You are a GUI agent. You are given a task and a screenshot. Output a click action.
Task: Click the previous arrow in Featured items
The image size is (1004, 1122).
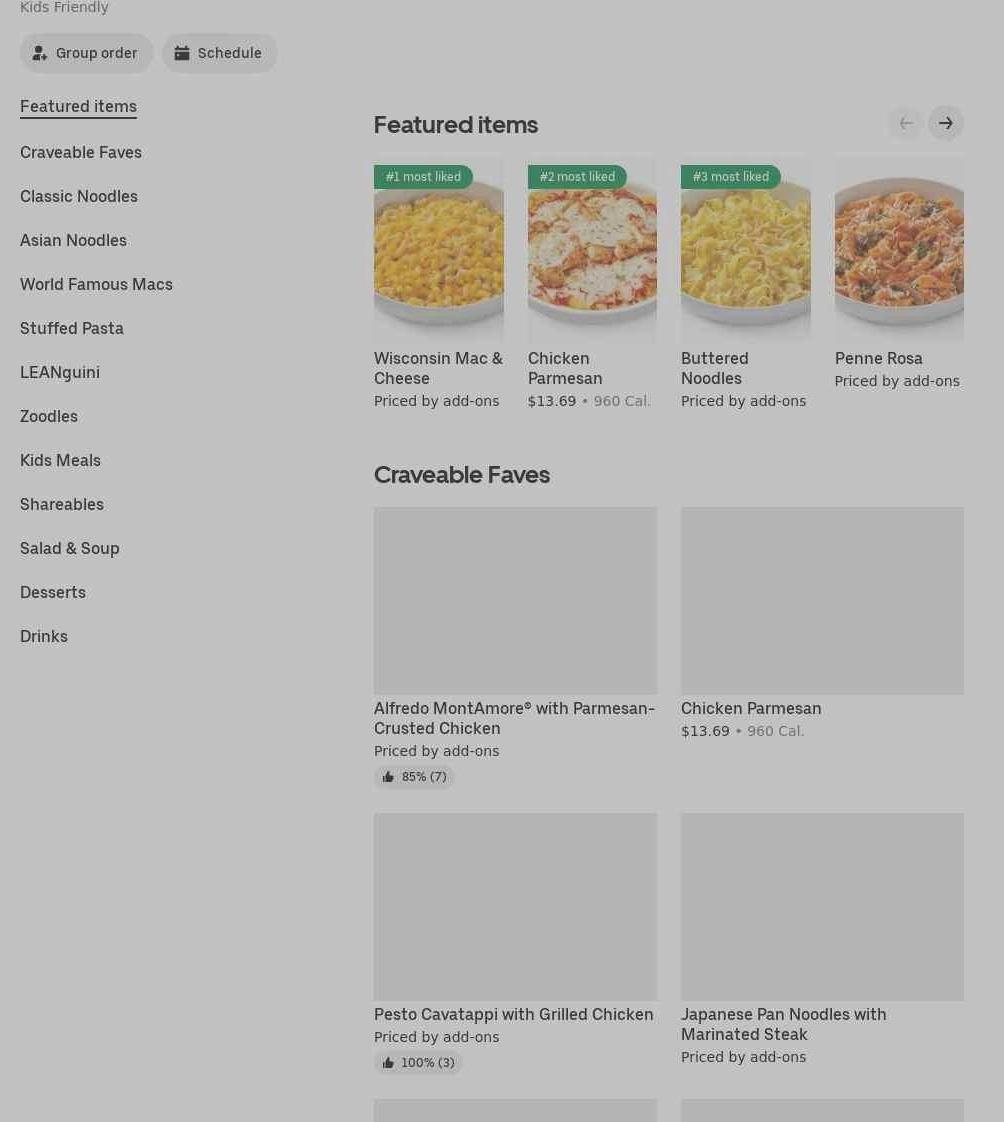[906, 123]
